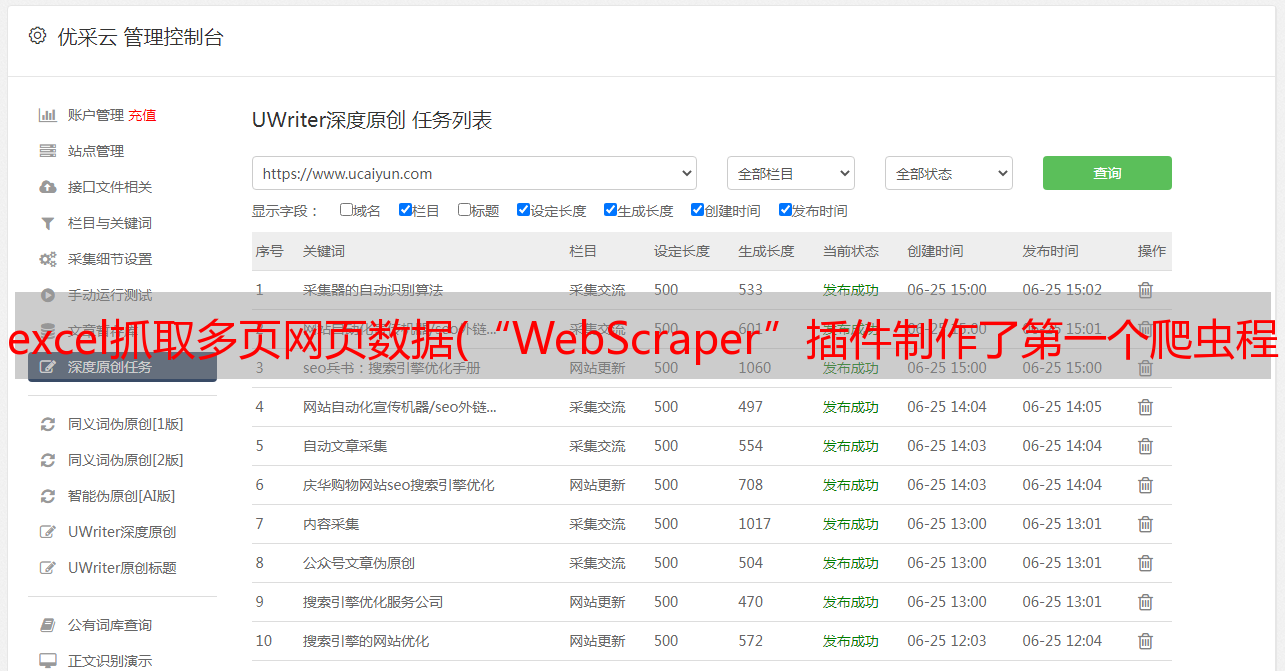Screen dimensions: 1285x671
Task: Click the book icon for 公有词库查询
Action: pos(47,625)
